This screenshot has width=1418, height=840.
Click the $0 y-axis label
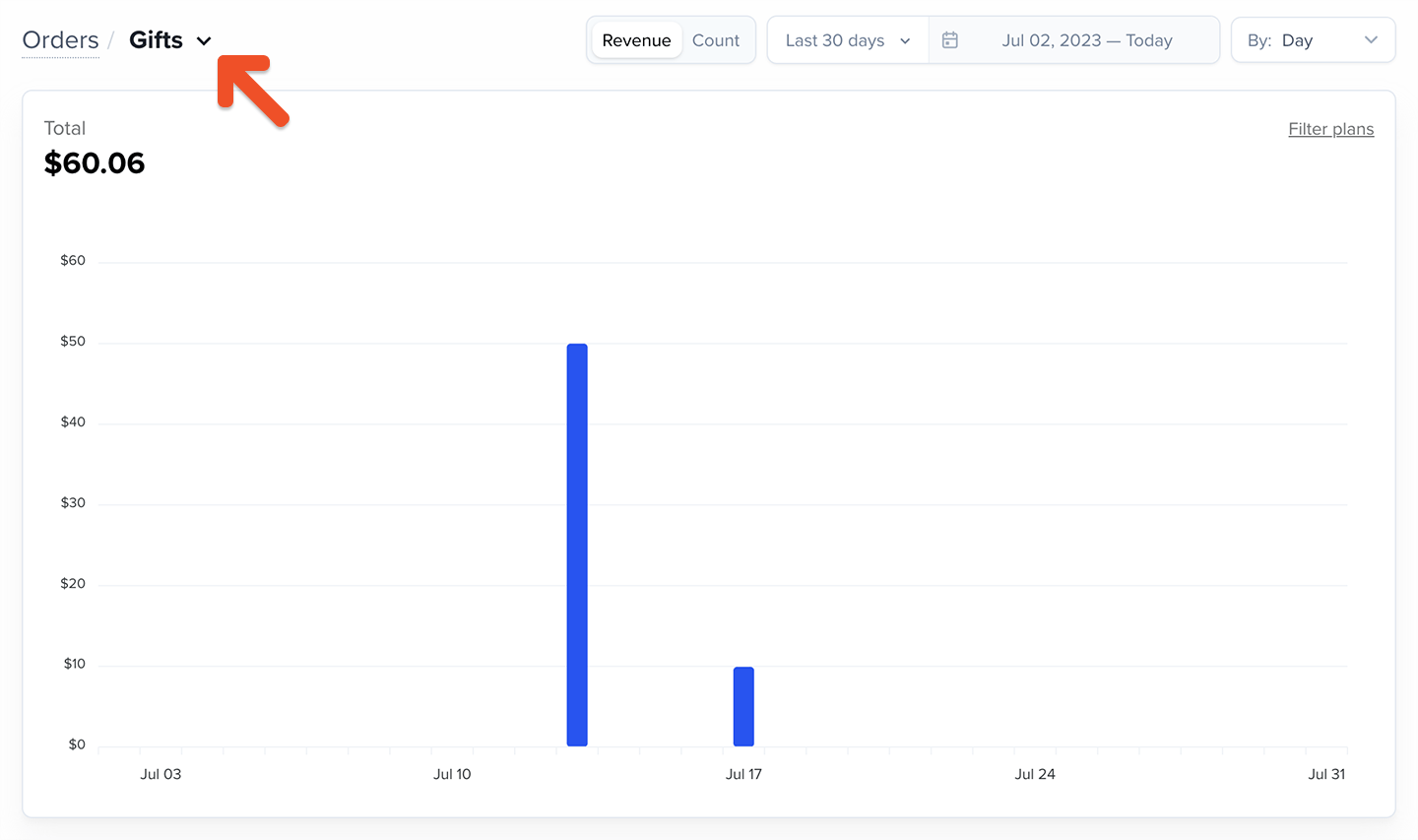point(77,744)
